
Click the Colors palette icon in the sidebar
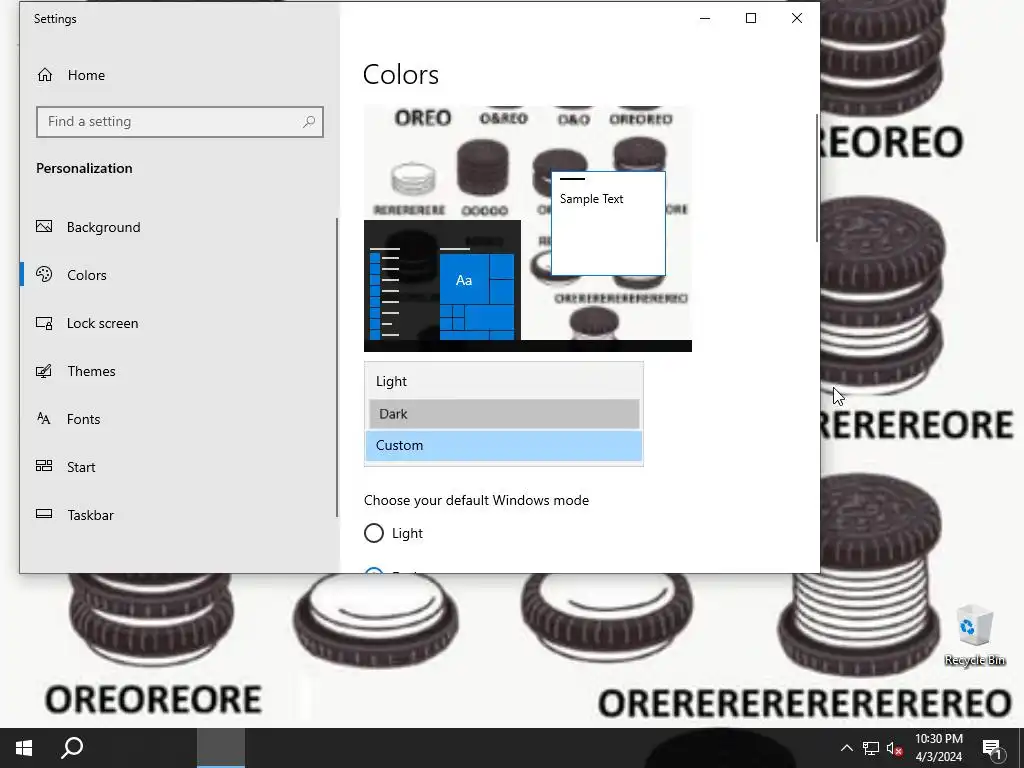pyautogui.click(x=44, y=274)
